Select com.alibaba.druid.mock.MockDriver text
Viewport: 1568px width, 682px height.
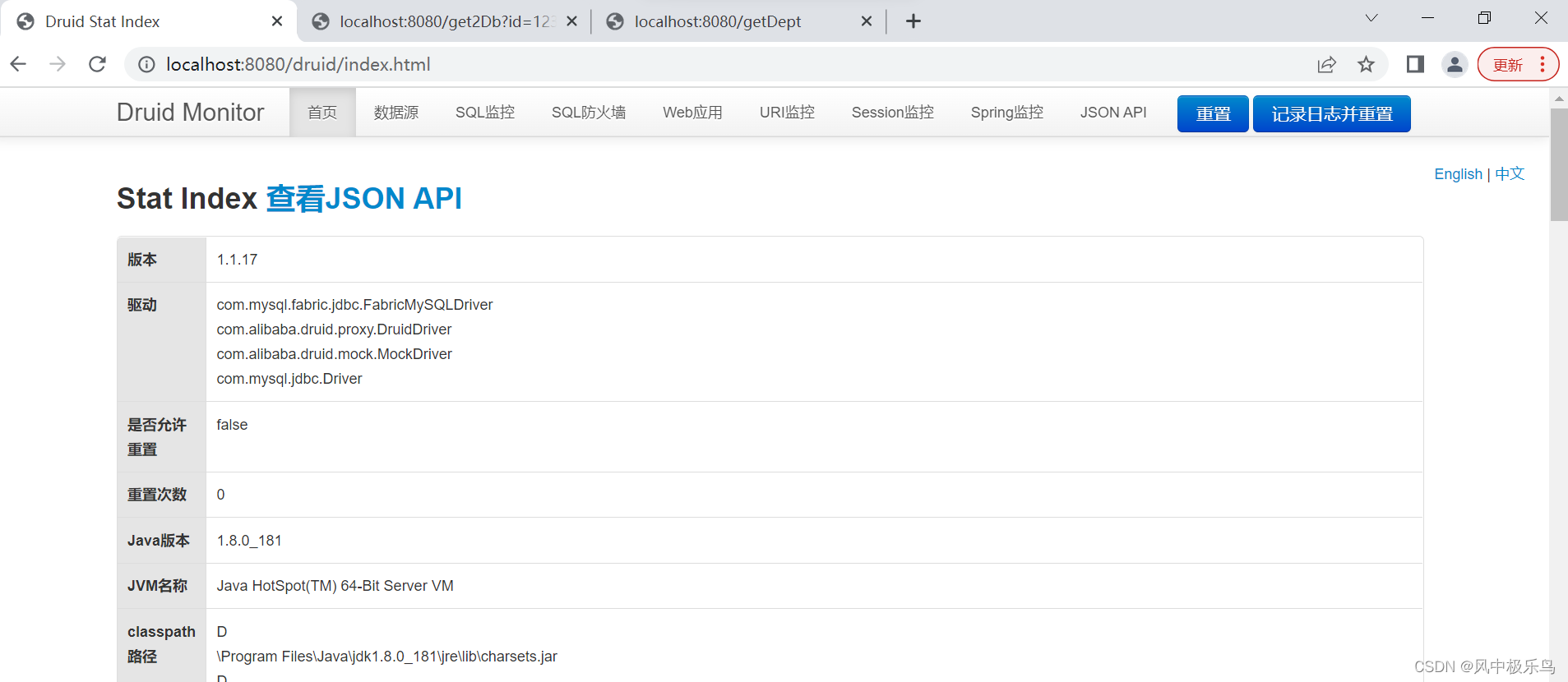point(334,354)
